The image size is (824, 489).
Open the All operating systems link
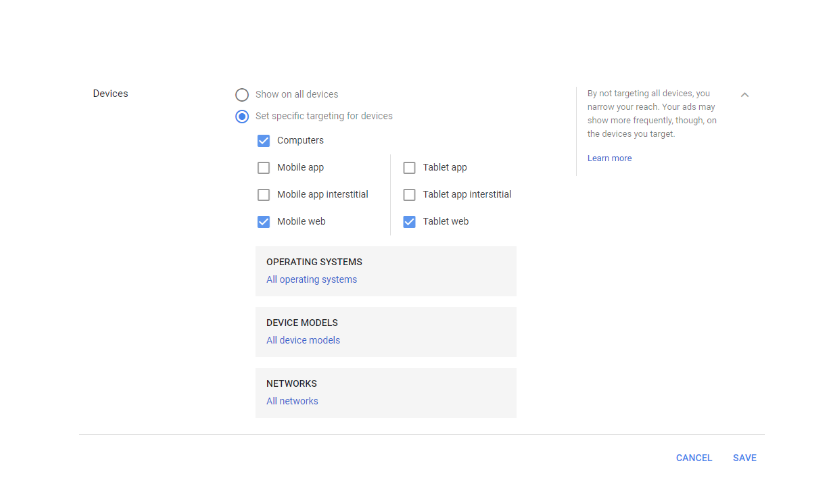pos(311,279)
